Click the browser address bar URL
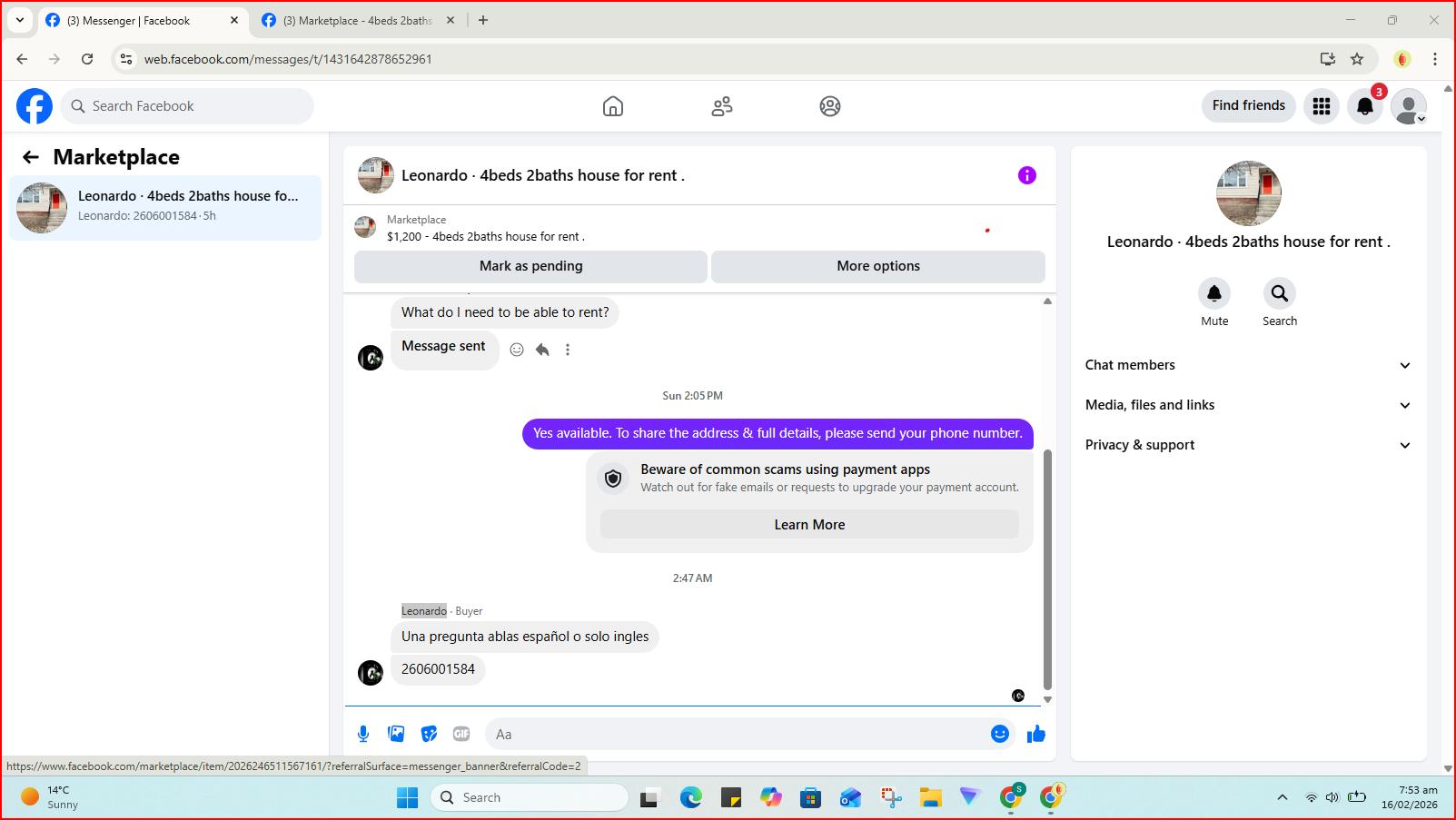The height and width of the screenshot is (820, 1456). [288, 59]
